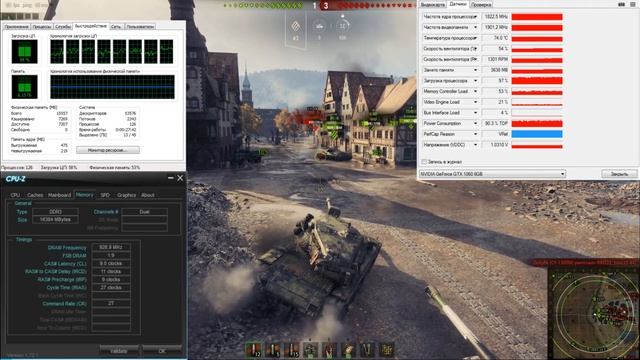640x360 pixels.
Task: Select the fourth slot in game consumables bar
Action: (310, 350)
